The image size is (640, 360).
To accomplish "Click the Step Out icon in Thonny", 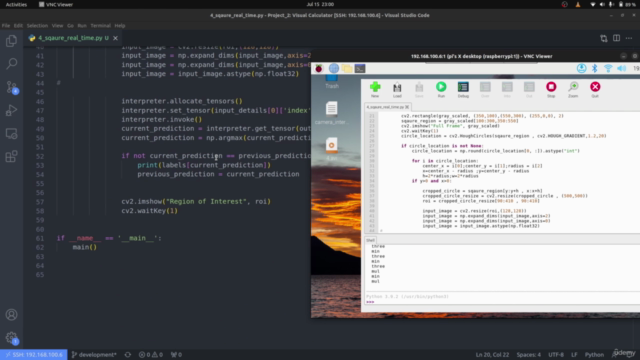I will (529, 89).
